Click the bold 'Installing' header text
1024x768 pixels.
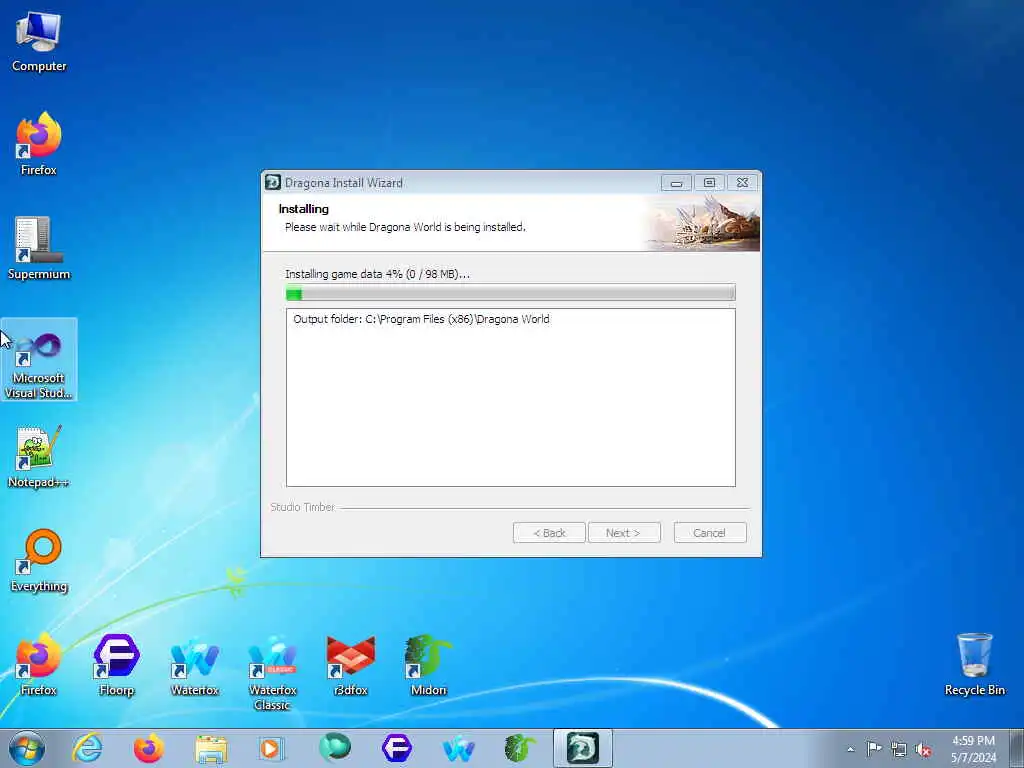303,209
